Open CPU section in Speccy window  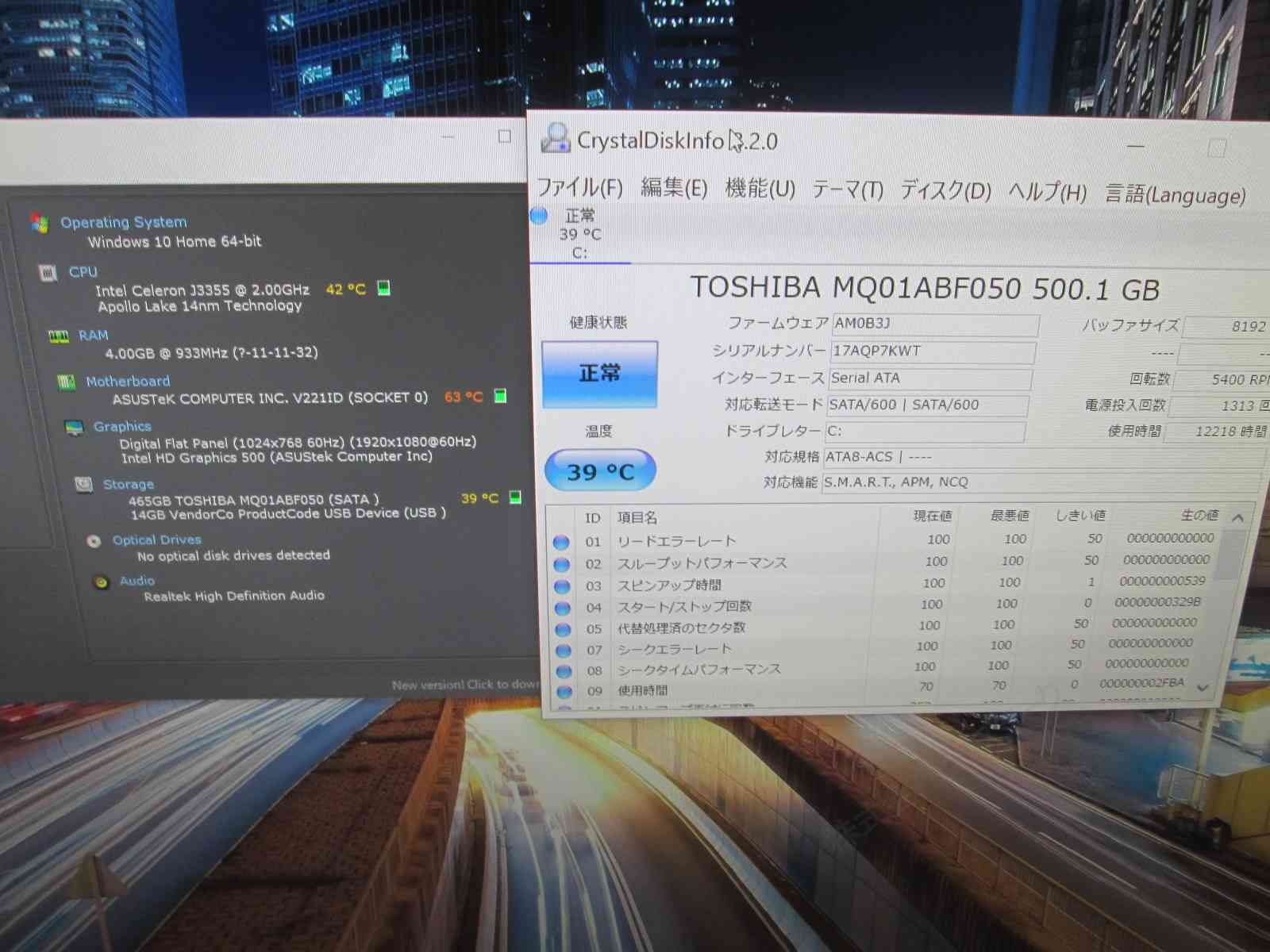pos(83,271)
